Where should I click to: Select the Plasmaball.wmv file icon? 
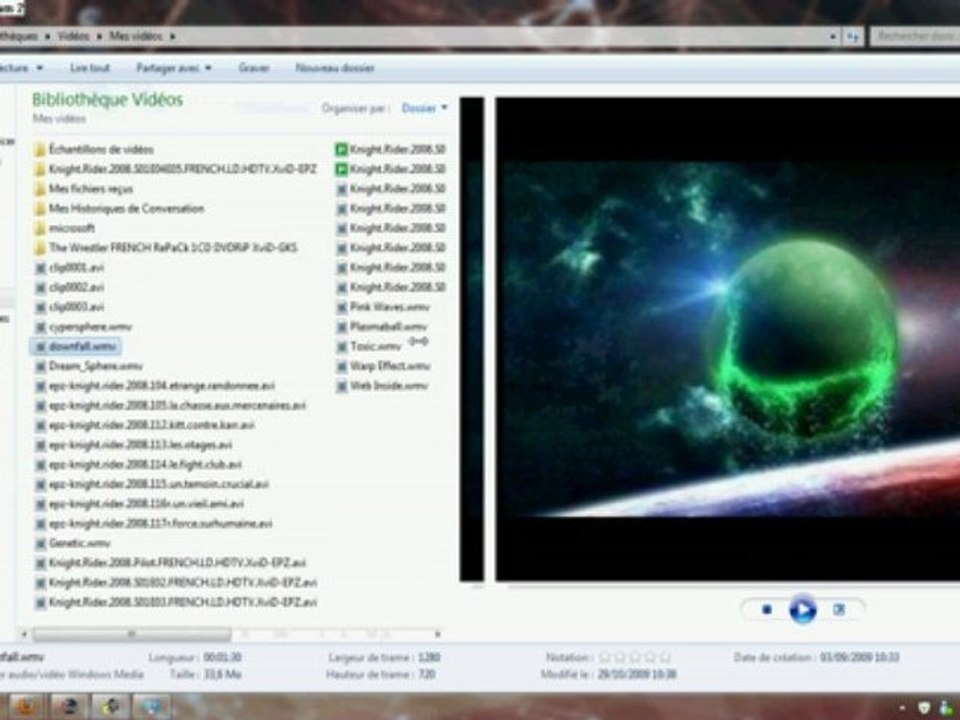342,327
